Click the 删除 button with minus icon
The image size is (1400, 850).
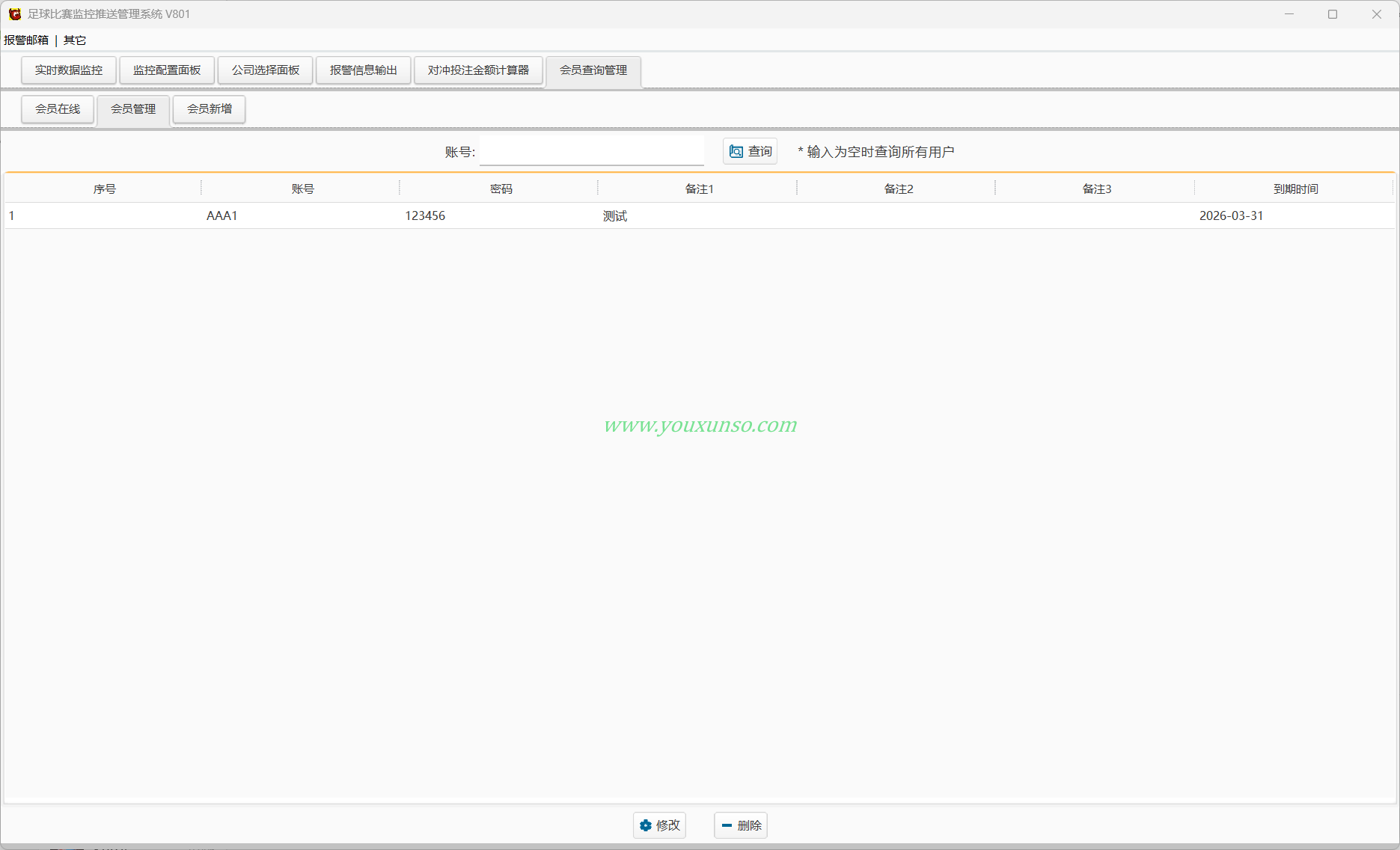[x=741, y=825]
